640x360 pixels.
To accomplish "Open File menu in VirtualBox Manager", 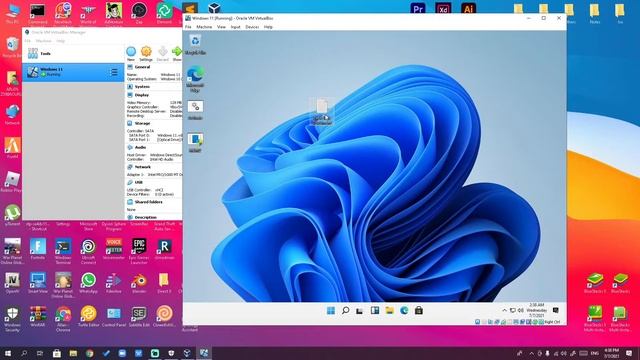I will [x=28, y=41].
